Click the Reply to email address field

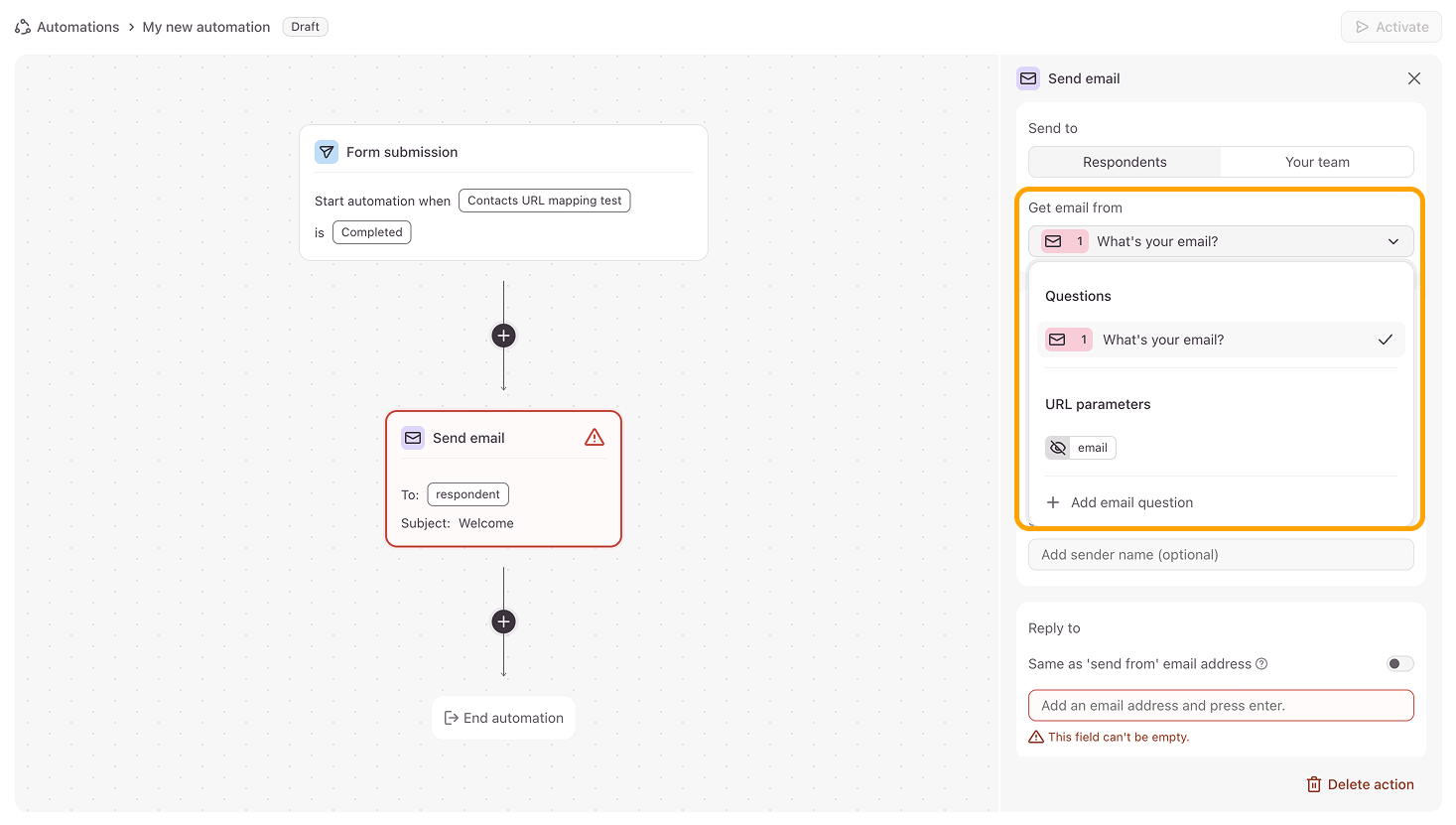coord(1221,706)
